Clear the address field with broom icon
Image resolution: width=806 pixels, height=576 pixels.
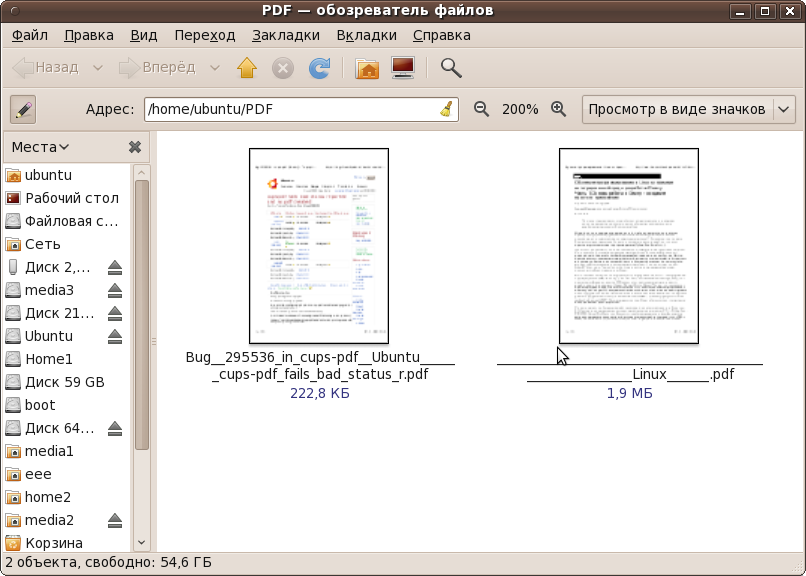445,109
